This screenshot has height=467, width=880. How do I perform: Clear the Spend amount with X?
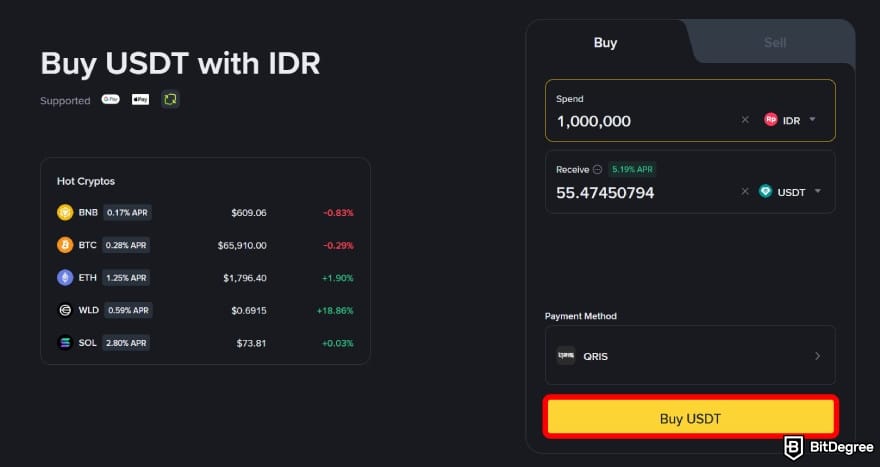coord(745,120)
